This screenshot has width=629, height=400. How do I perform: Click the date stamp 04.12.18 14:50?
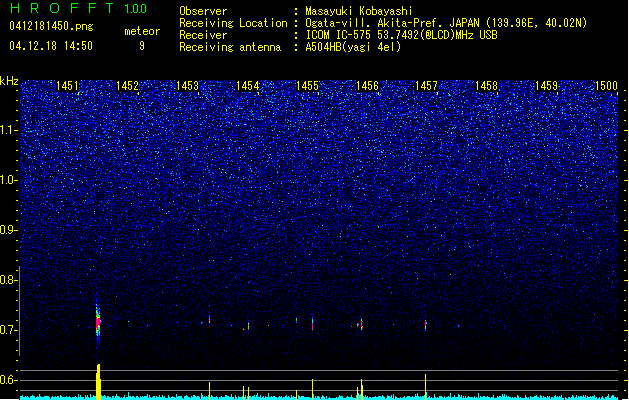(x=51, y=46)
